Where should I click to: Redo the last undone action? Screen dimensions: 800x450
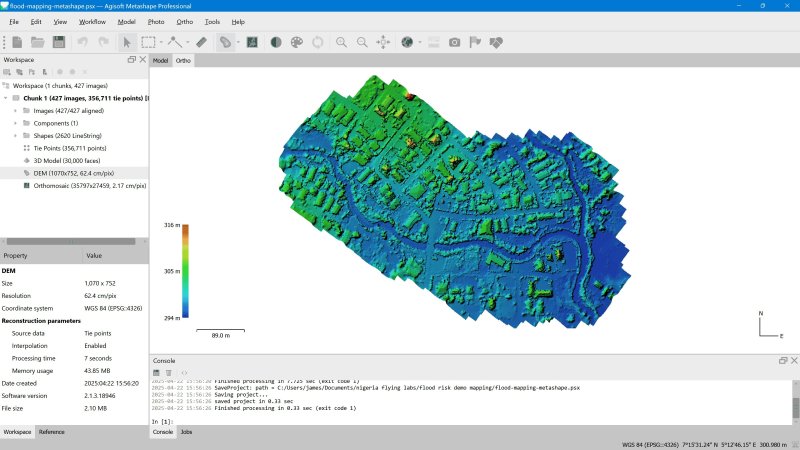click(x=104, y=42)
